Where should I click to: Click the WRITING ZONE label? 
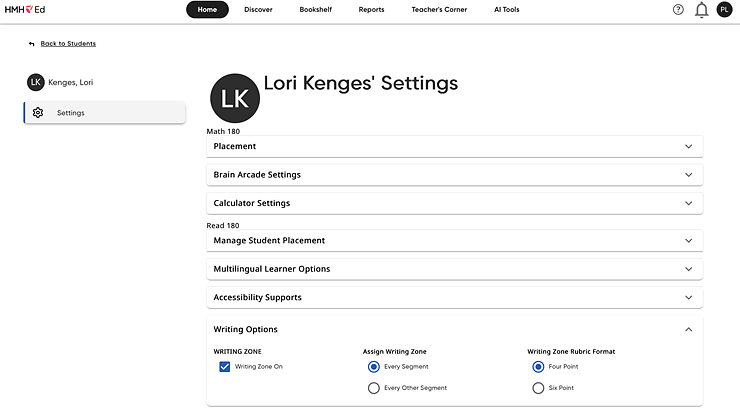pyautogui.click(x=237, y=352)
